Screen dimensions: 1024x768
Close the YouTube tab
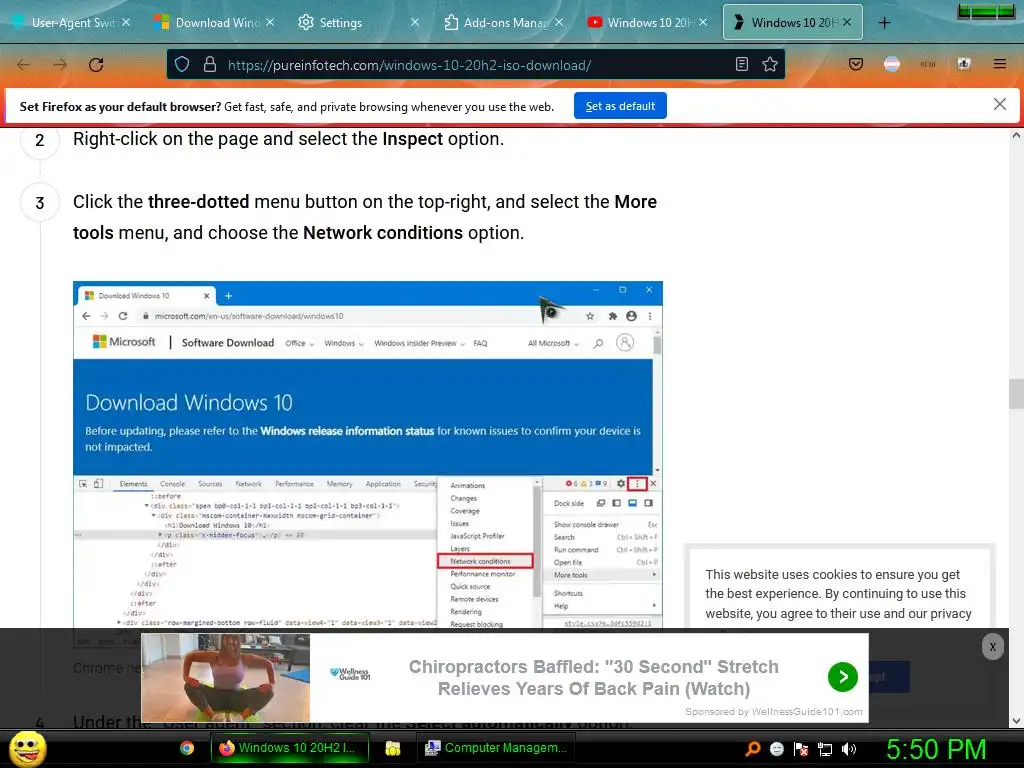[703, 22]
